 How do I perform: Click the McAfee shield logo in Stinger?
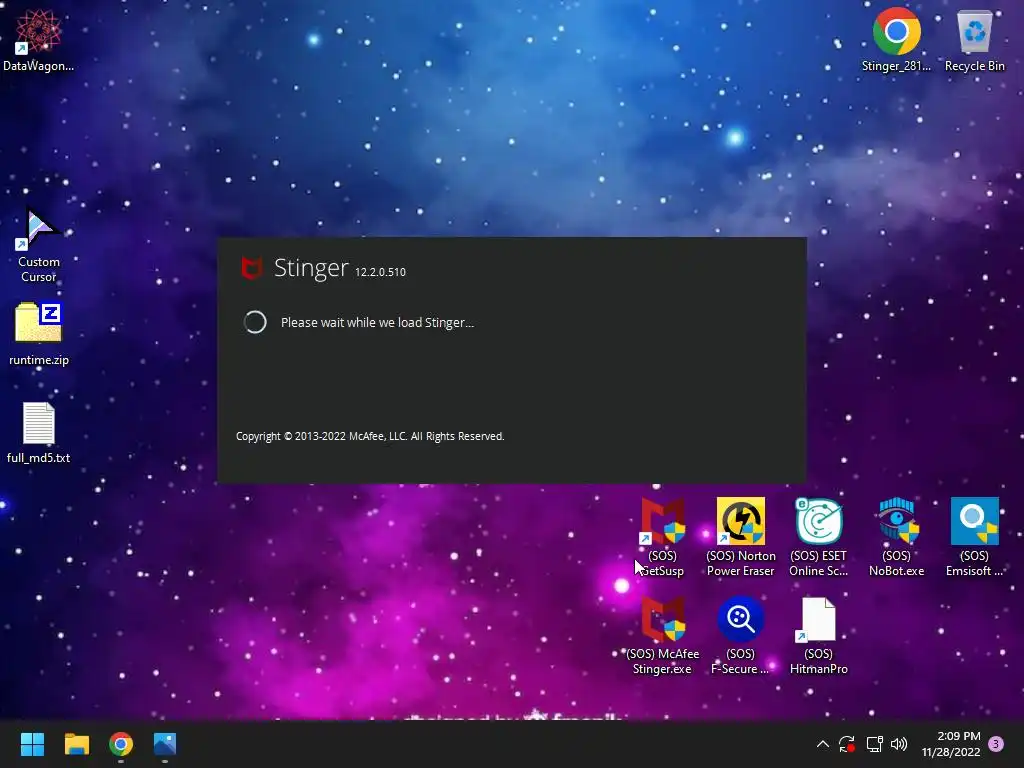pyautogui.click(x=252, y=268)
